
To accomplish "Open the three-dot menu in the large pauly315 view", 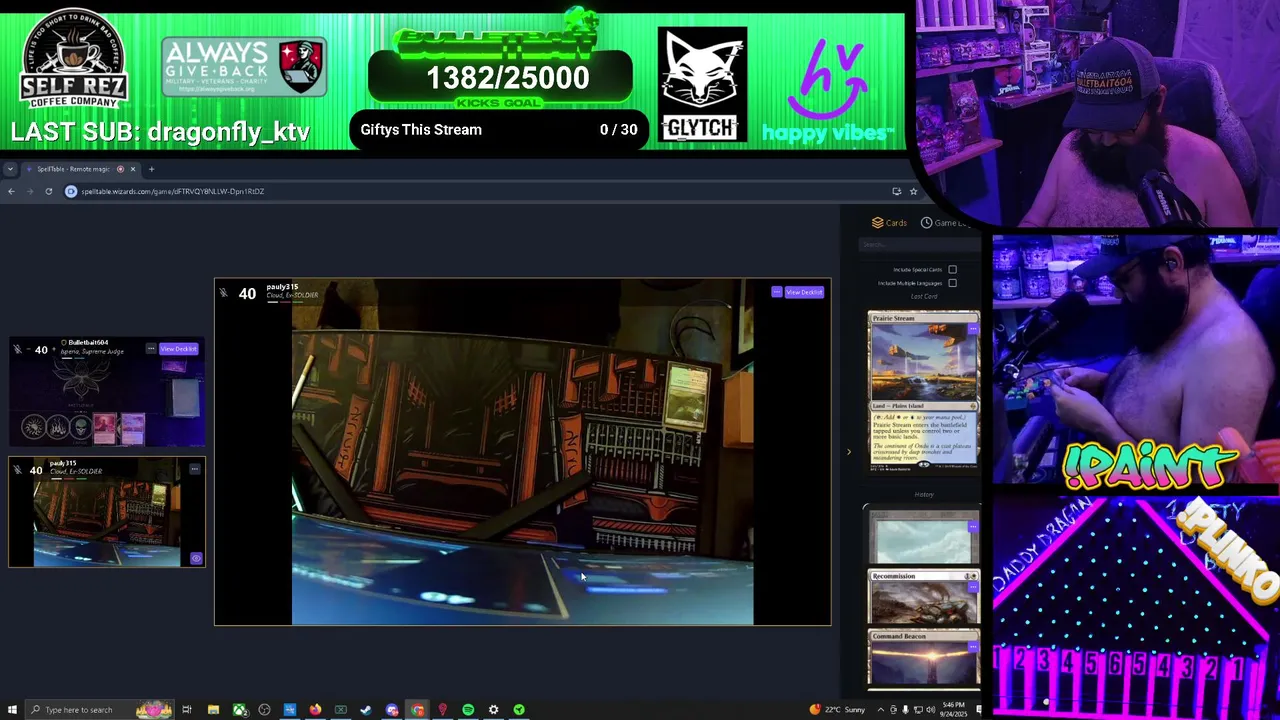I will (776, 292).
